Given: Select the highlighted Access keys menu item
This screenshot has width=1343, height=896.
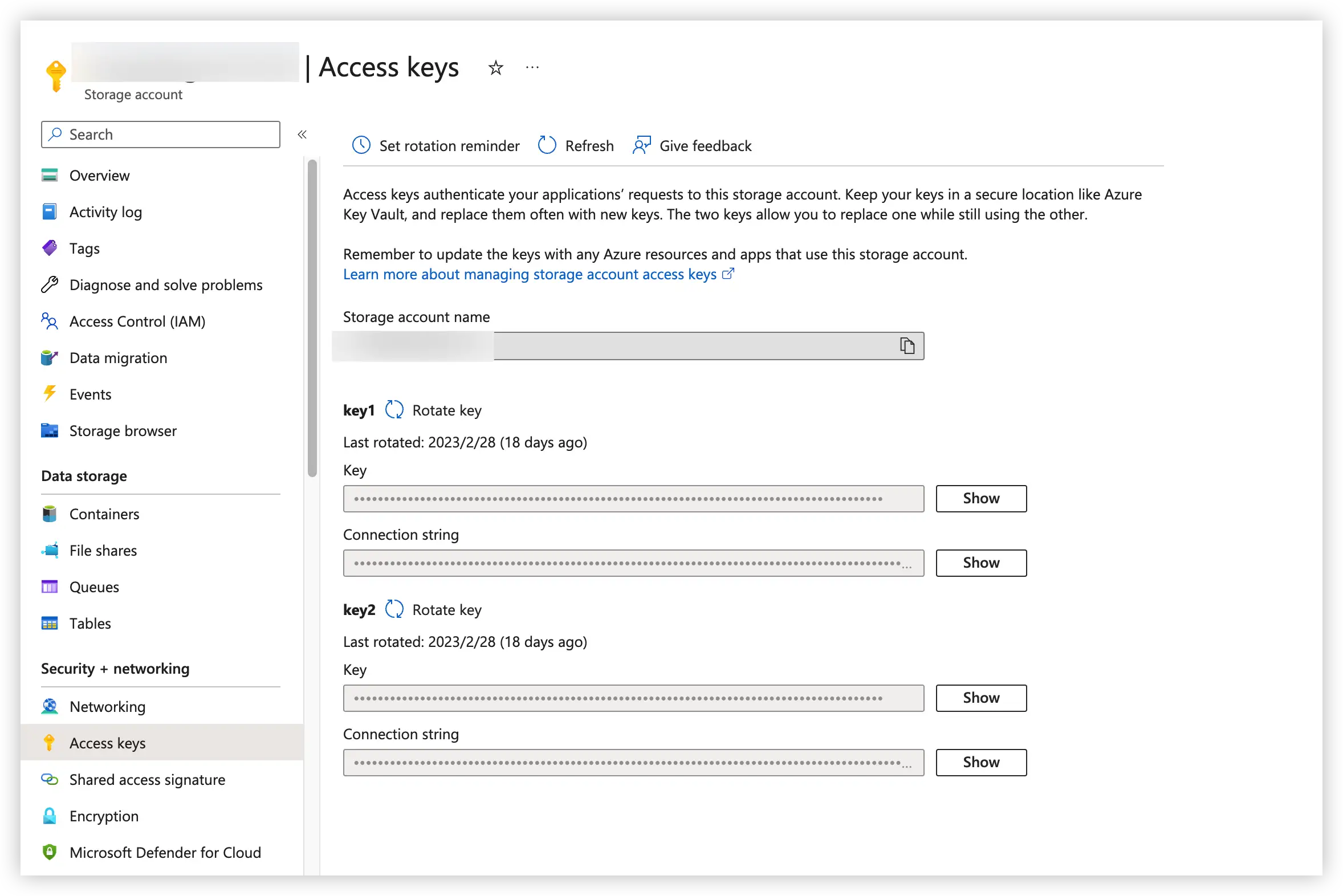Looking at the screenshot, I should (162, 743).
